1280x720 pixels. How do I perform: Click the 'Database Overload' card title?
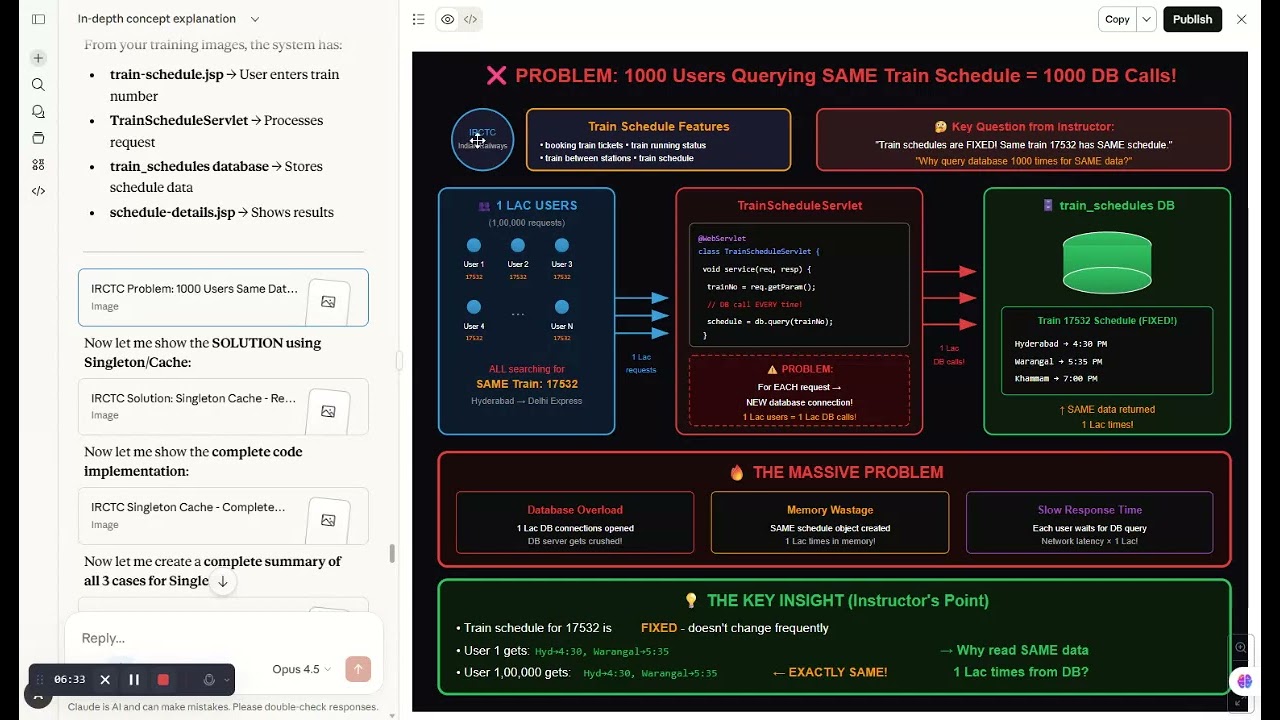575,510
